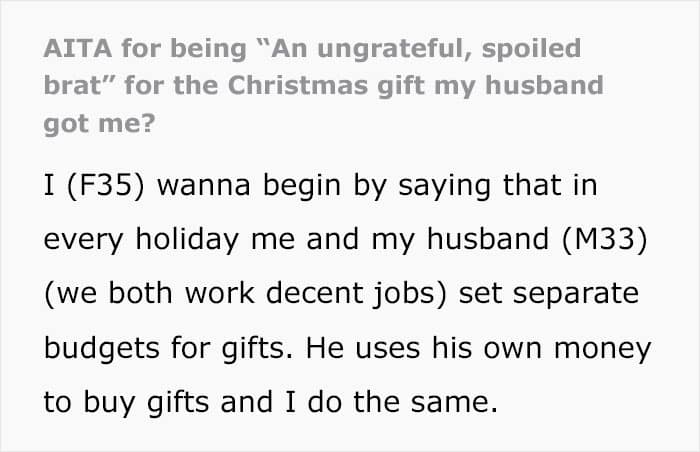Image resolution: width=700 pixels, height=452 pixels.
Task: Click the word "husband" in the title
Action: coord(544,85)
